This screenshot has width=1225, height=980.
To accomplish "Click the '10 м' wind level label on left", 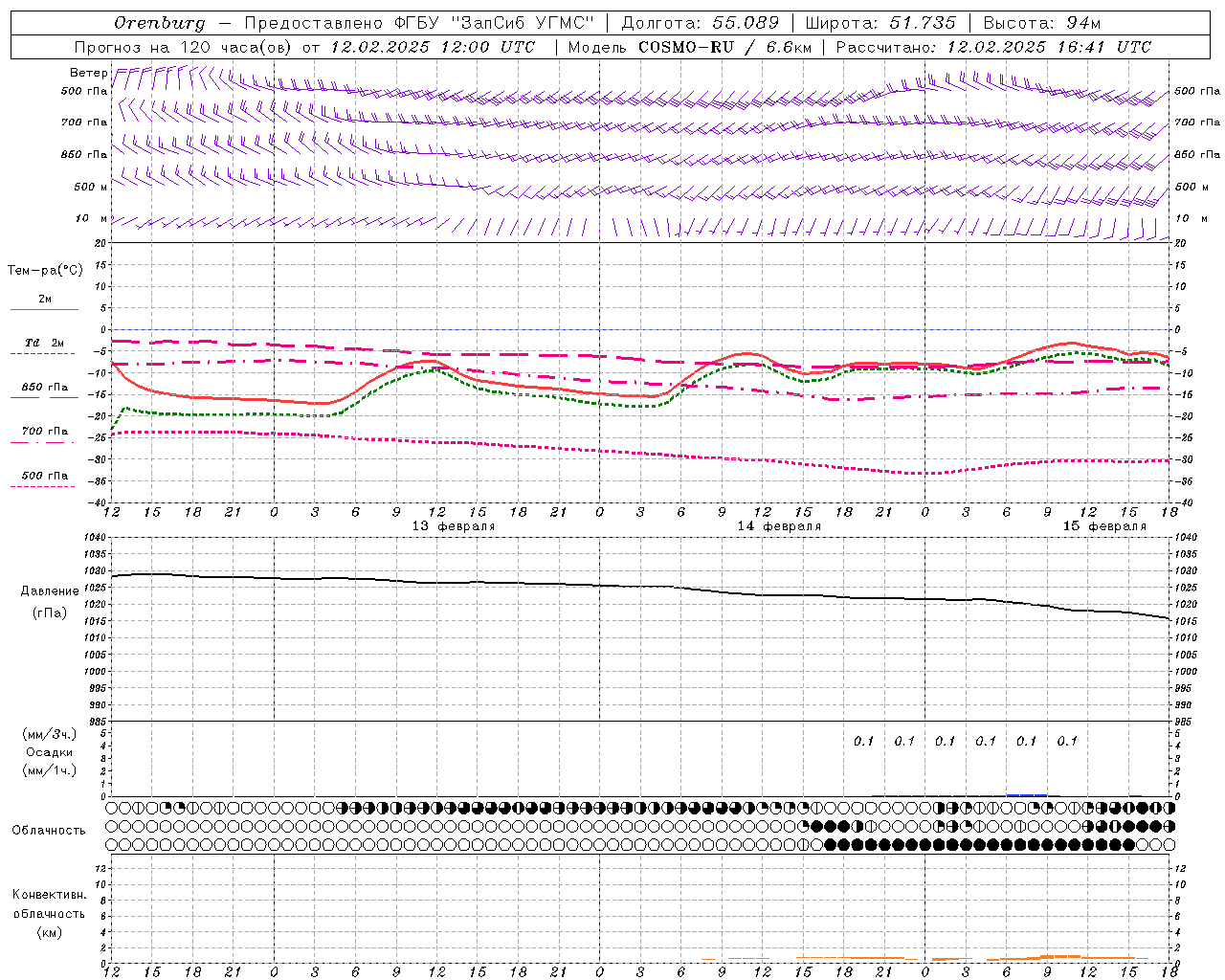I will tap(91, 218).
